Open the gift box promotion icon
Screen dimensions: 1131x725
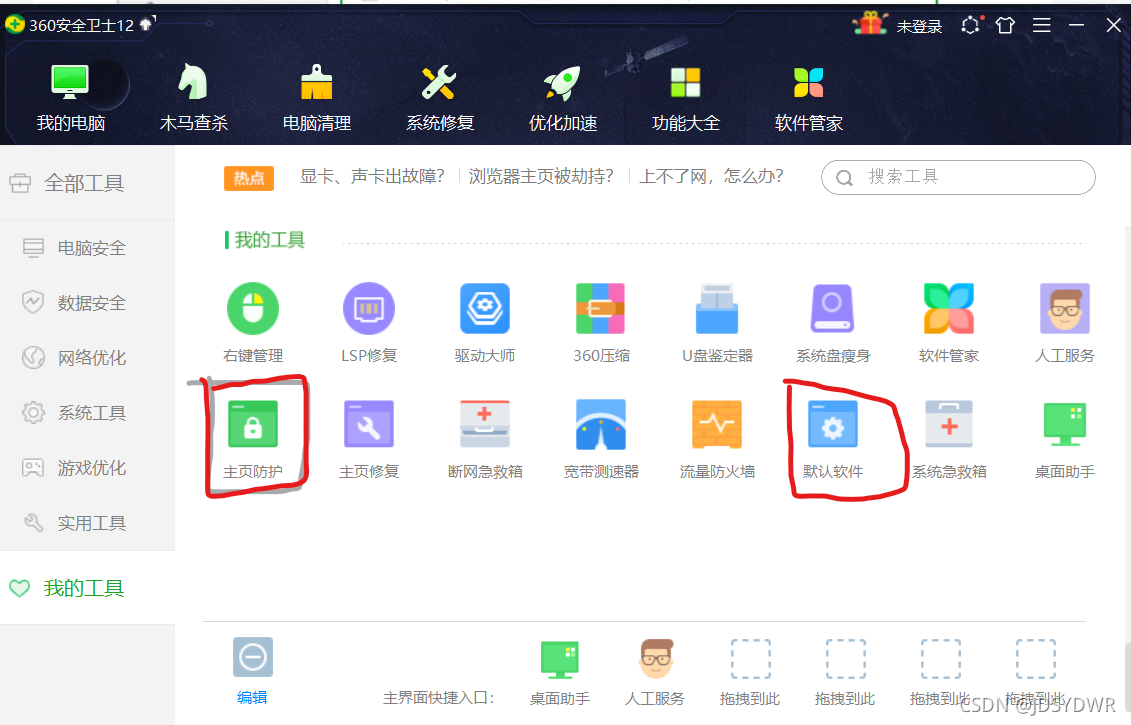(x=870, y=24)
